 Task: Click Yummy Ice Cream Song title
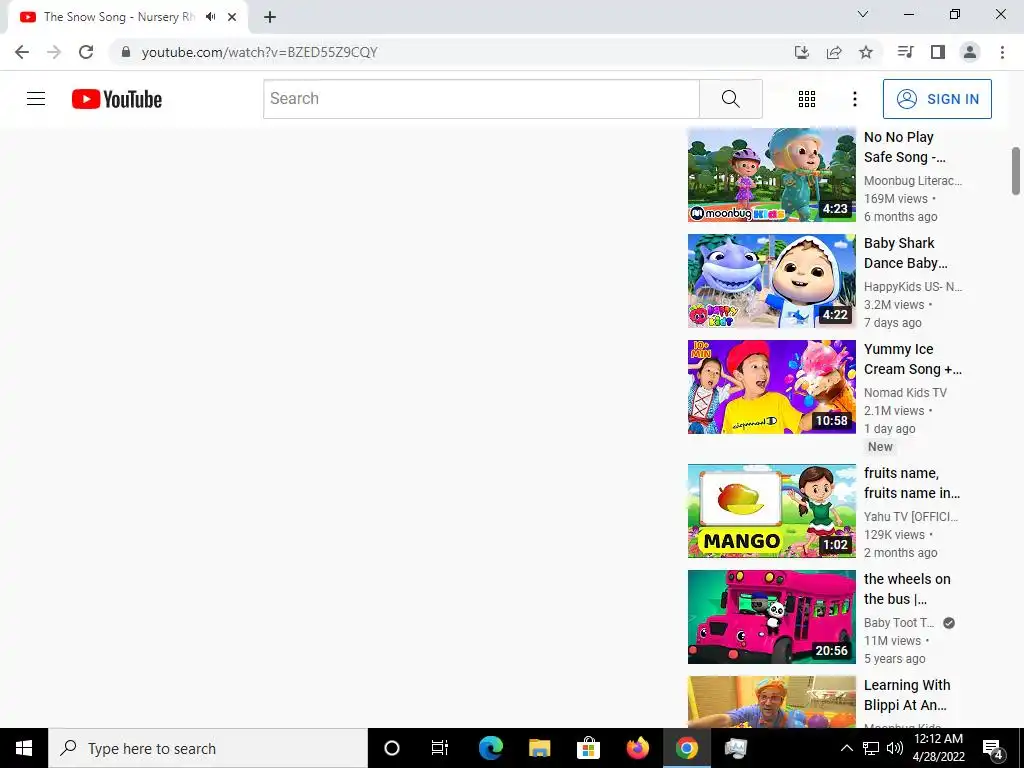tap(912, 359)
